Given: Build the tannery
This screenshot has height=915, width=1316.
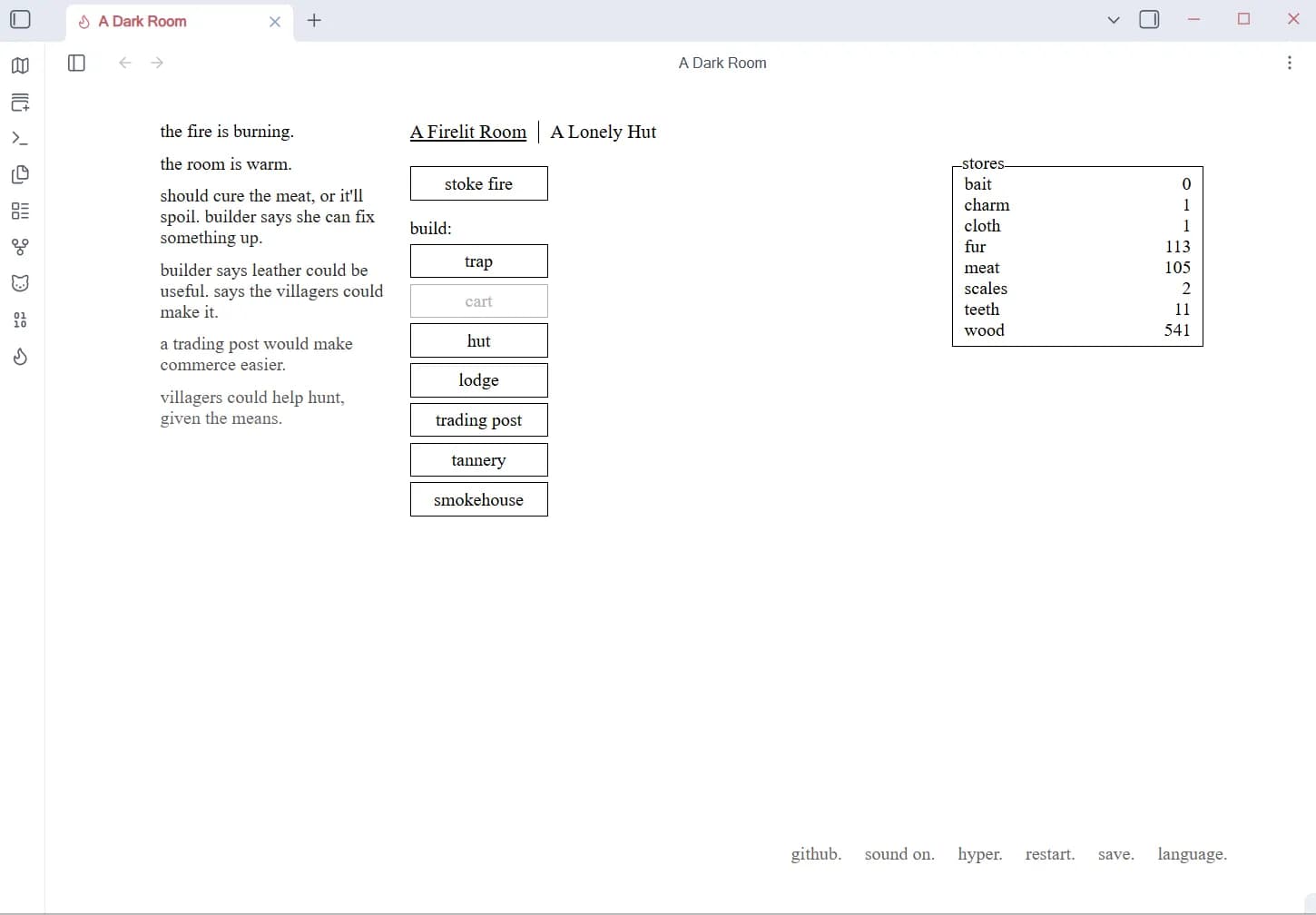Looking at the screenshot, I should pyautogui.click(x=479, y=460).
